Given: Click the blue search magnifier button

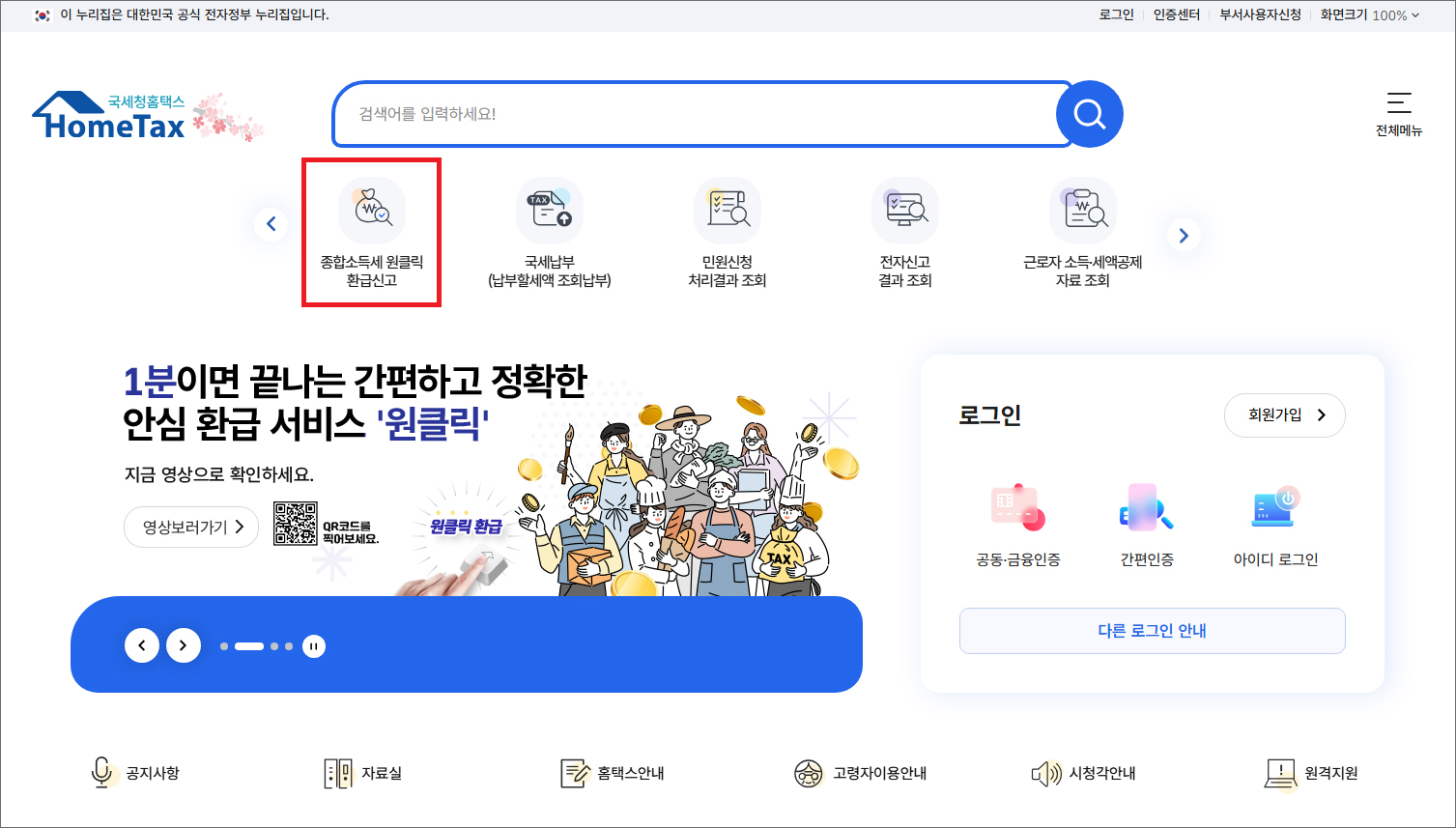Looking at the screenshot, I should tap(1090, 114).
